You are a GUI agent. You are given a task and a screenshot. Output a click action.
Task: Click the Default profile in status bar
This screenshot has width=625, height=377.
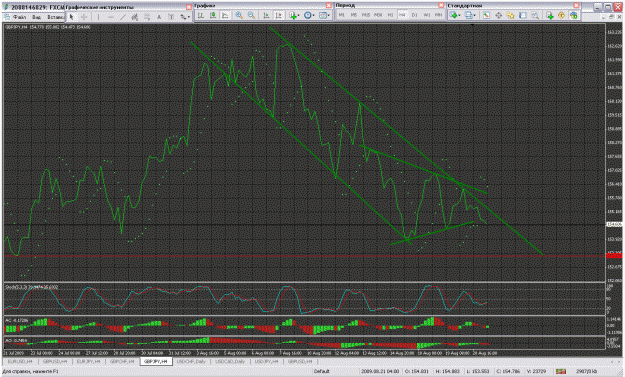coord(321,371)
